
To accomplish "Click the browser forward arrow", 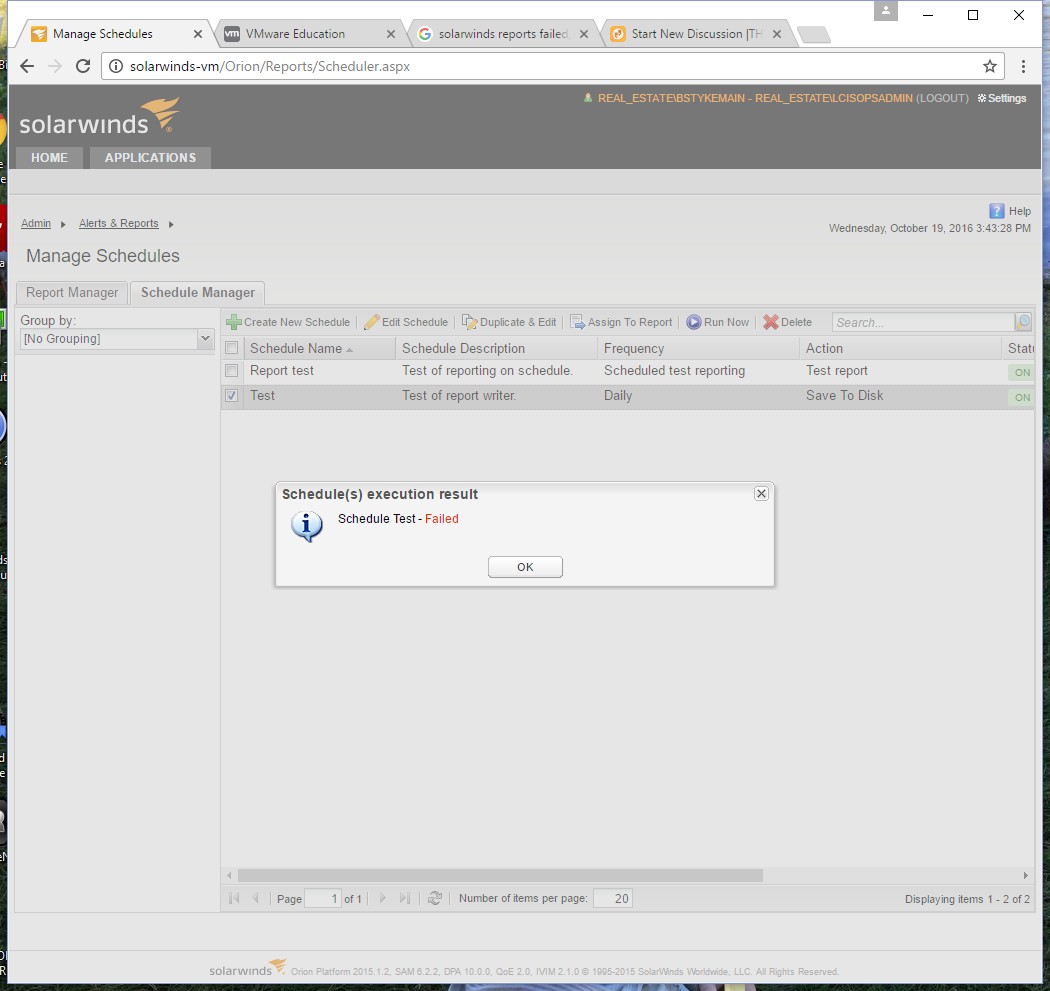I will (x=55, y=66).
